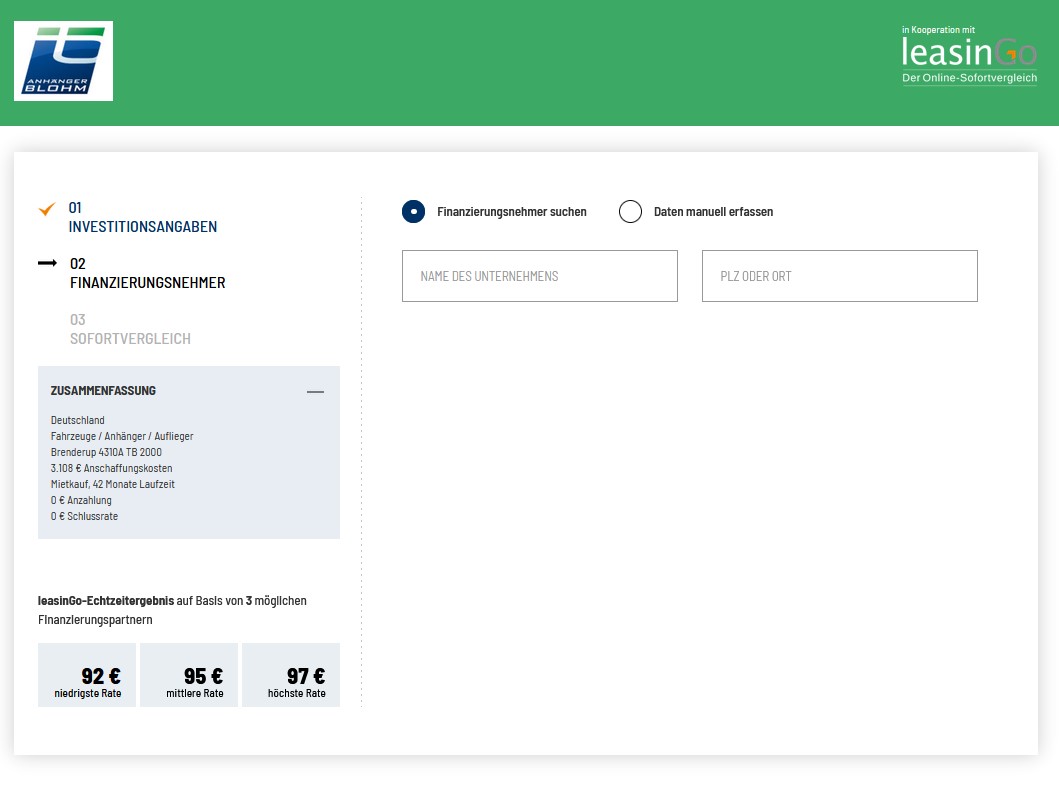Click the Name des Unternehmens input field
The height and width of the screenshot is (787, 1059).
540,275
